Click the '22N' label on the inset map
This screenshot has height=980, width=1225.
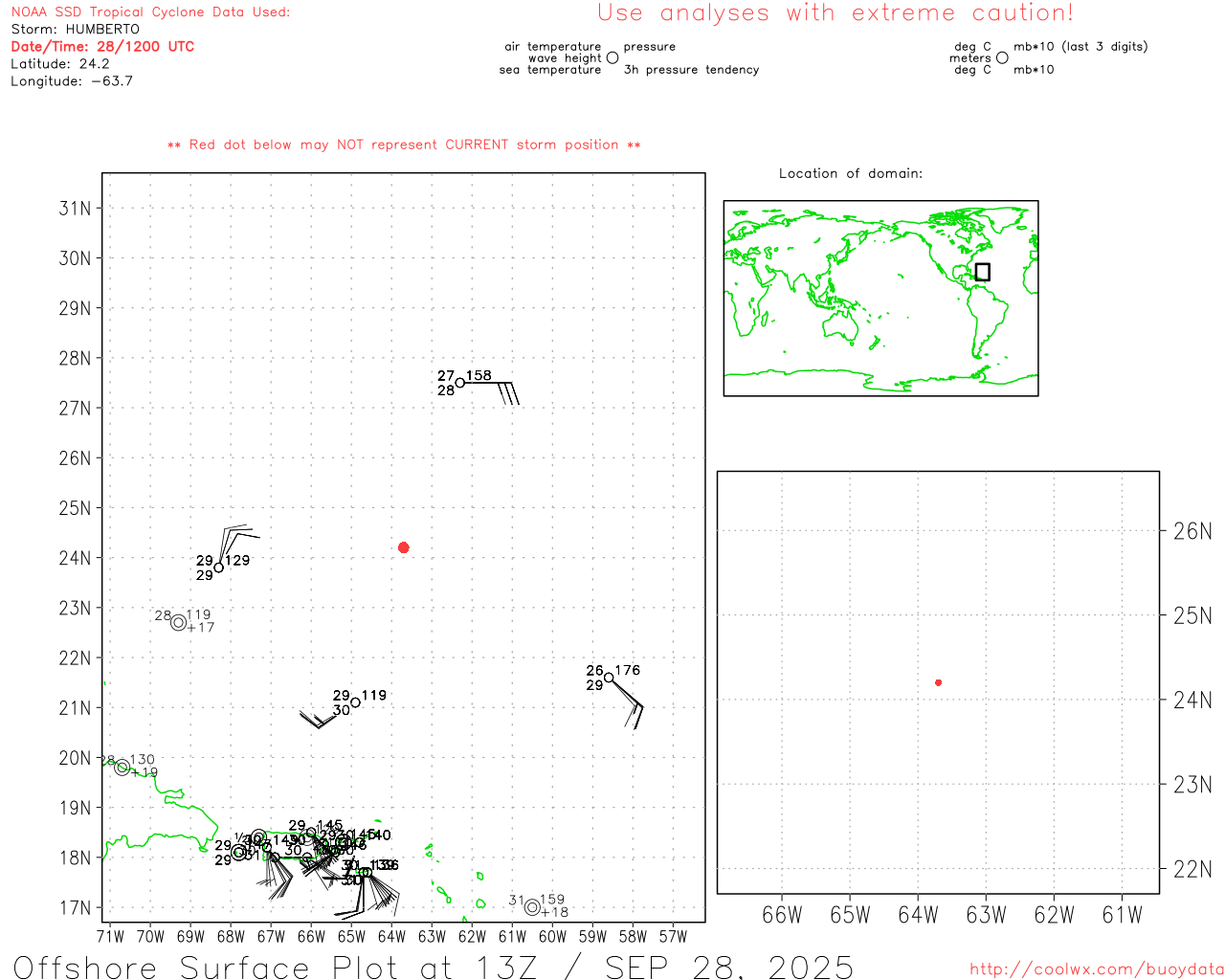coord(1192,870)
